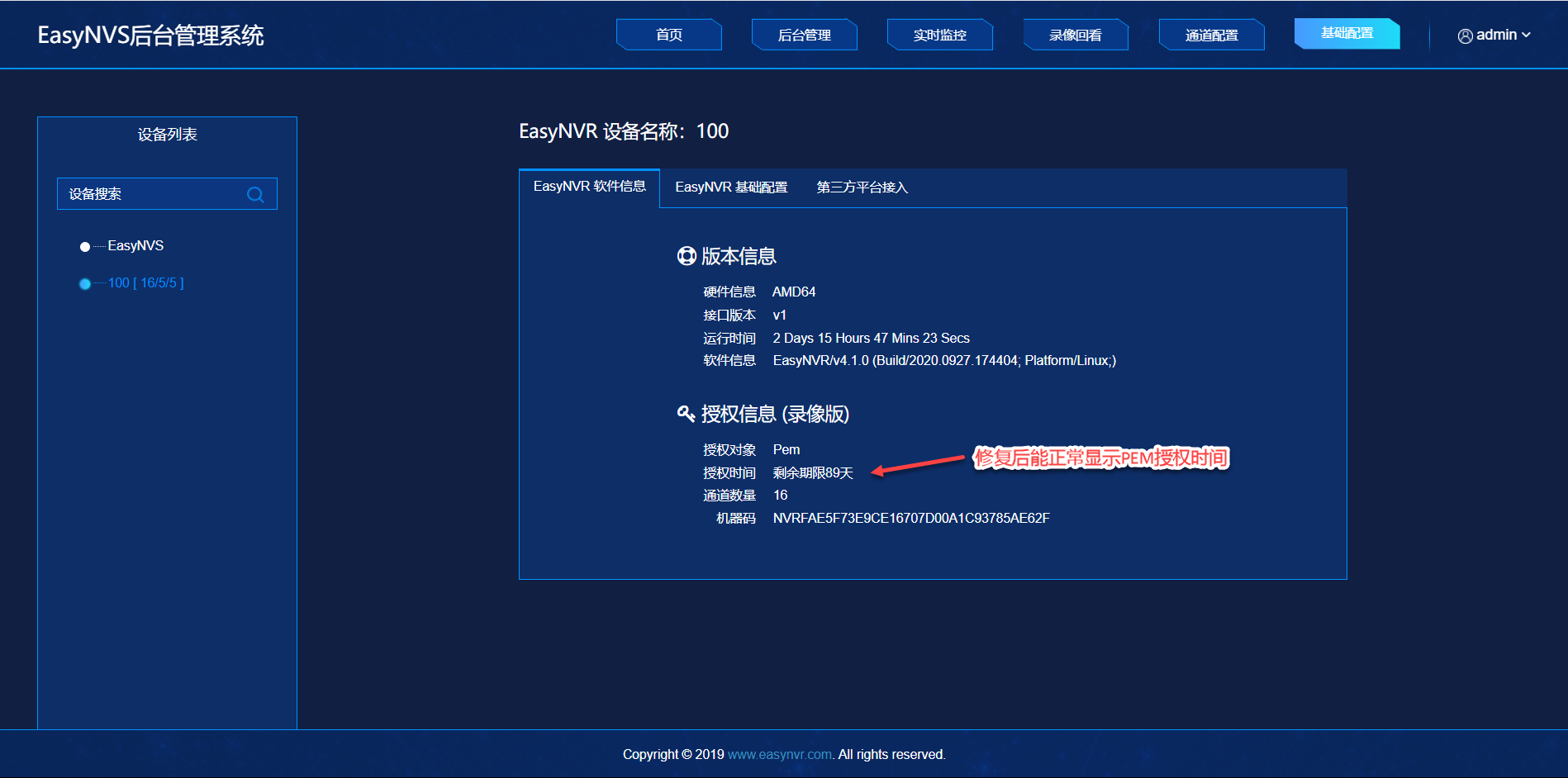Click the AMD64 hardware info value

coord(794,292)
